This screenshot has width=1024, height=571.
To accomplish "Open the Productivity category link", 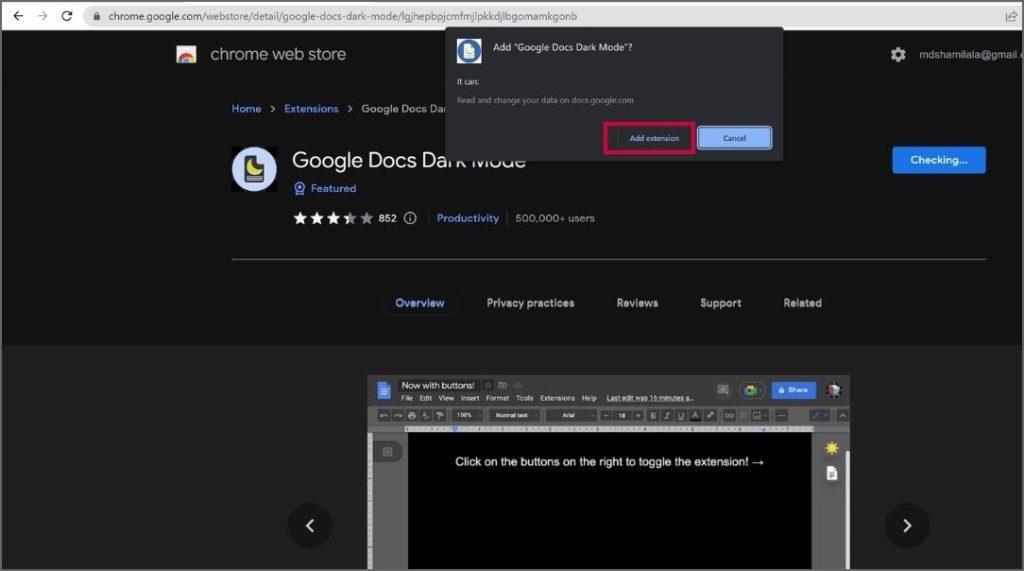I will click(468, 218).
